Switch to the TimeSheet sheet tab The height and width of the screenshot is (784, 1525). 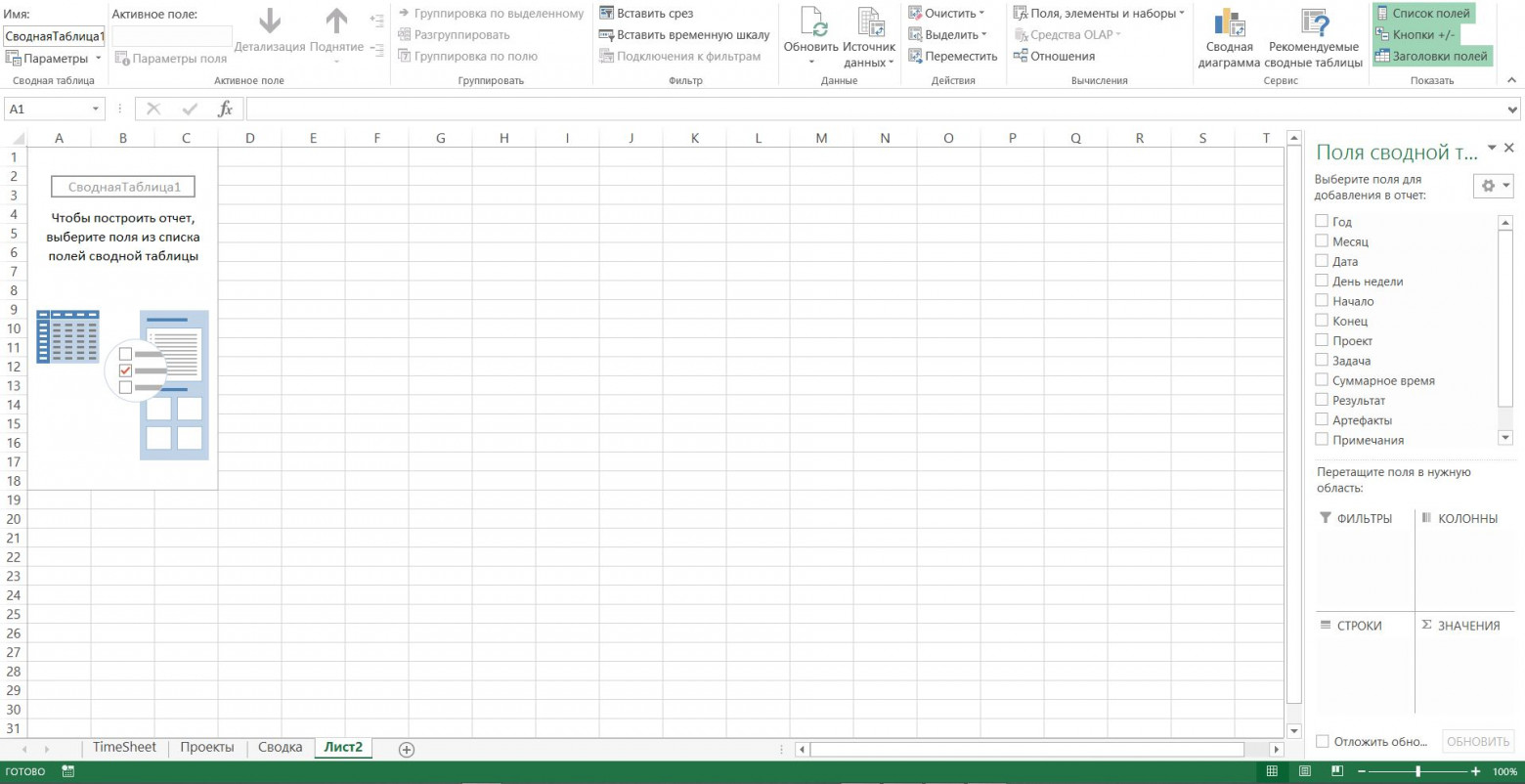click(124, 748)
